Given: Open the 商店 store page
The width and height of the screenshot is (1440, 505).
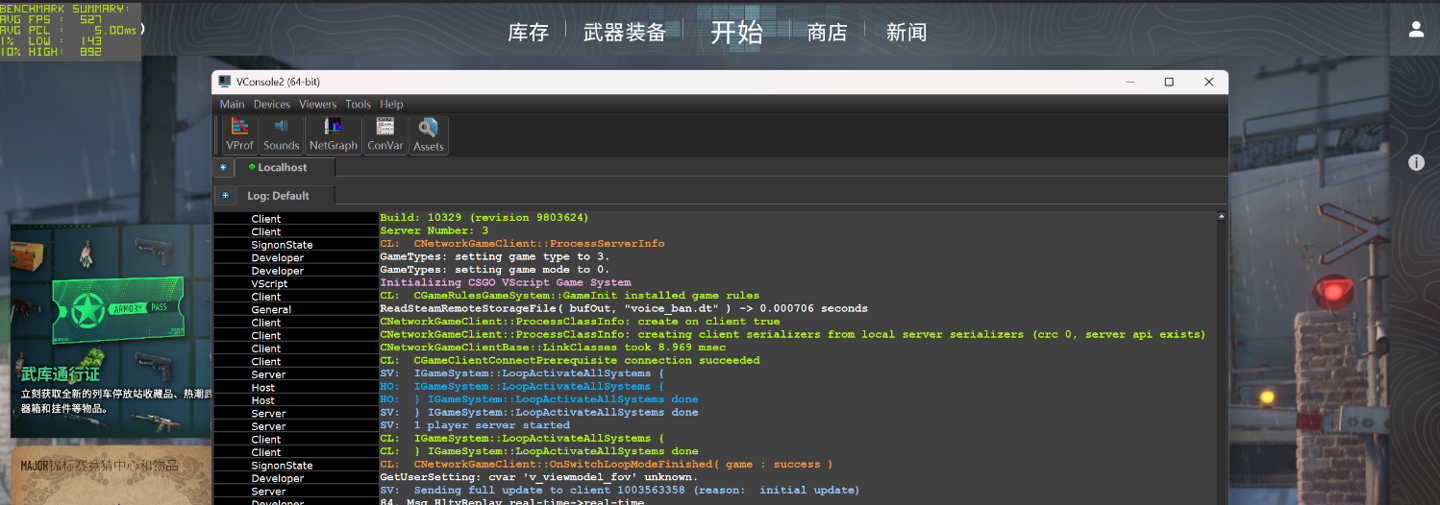Looking at the screenshot, I should 827,32.
